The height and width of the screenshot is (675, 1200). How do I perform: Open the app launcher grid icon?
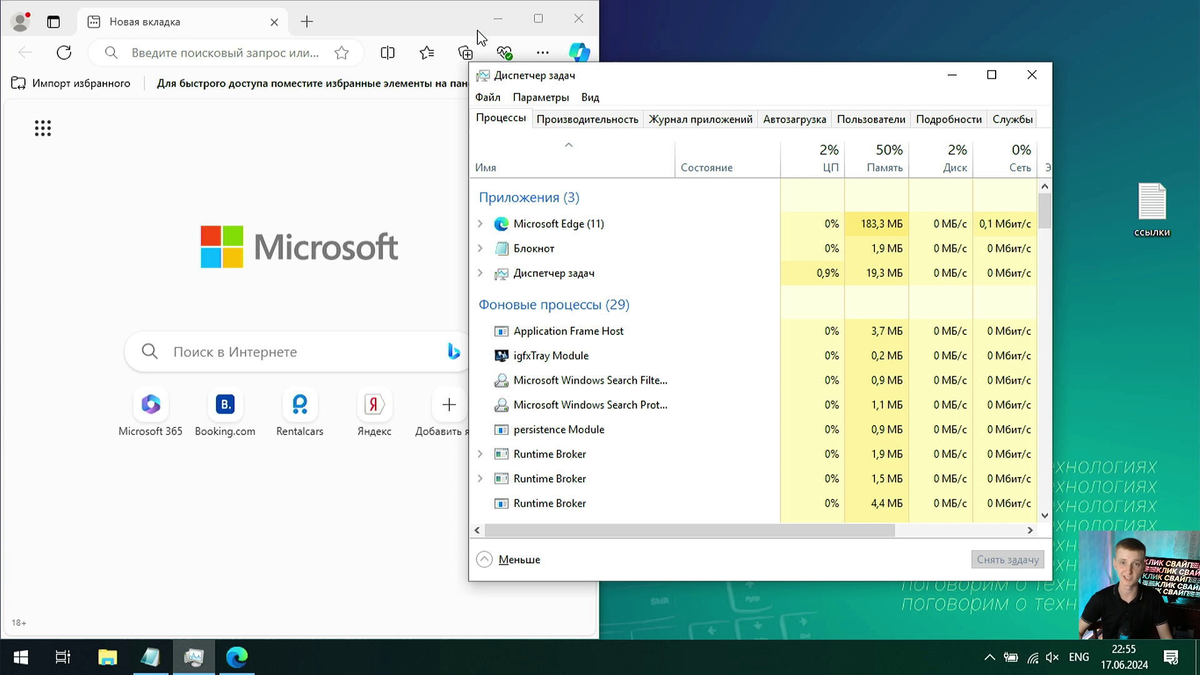coord(43,128)
